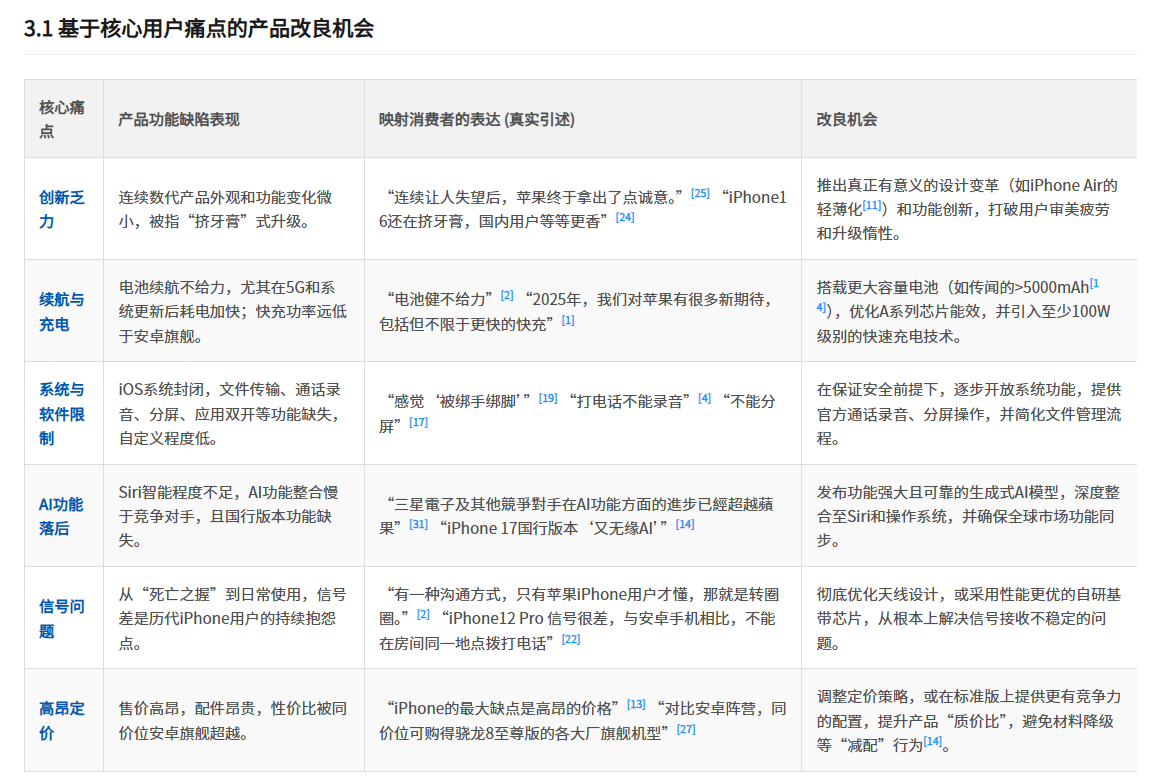Image resolution: width=1164 pixels, height=781 pixels.
Task: Follow citation [1] after 更快的快充
Action: click(568, 321)
